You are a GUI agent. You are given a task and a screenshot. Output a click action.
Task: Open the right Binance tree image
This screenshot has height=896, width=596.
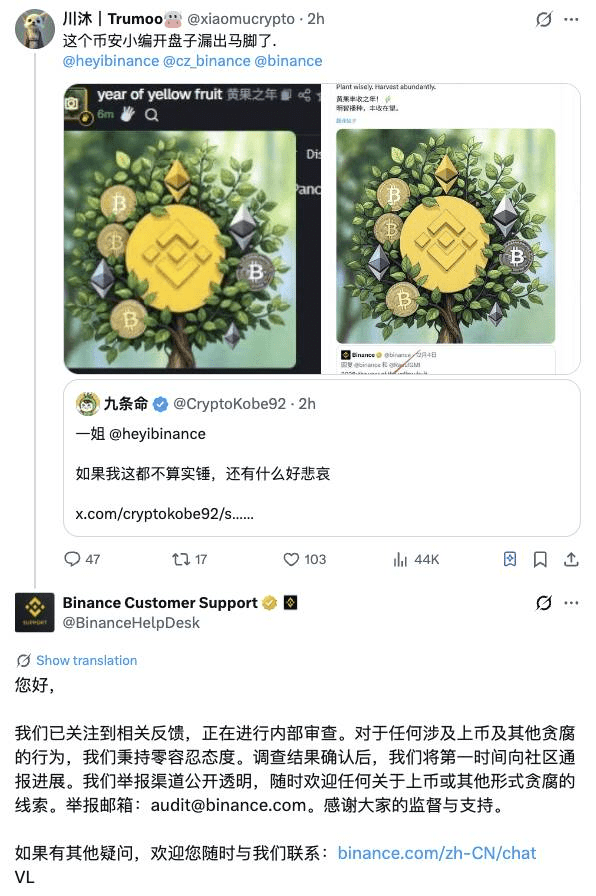coord(451,229)
